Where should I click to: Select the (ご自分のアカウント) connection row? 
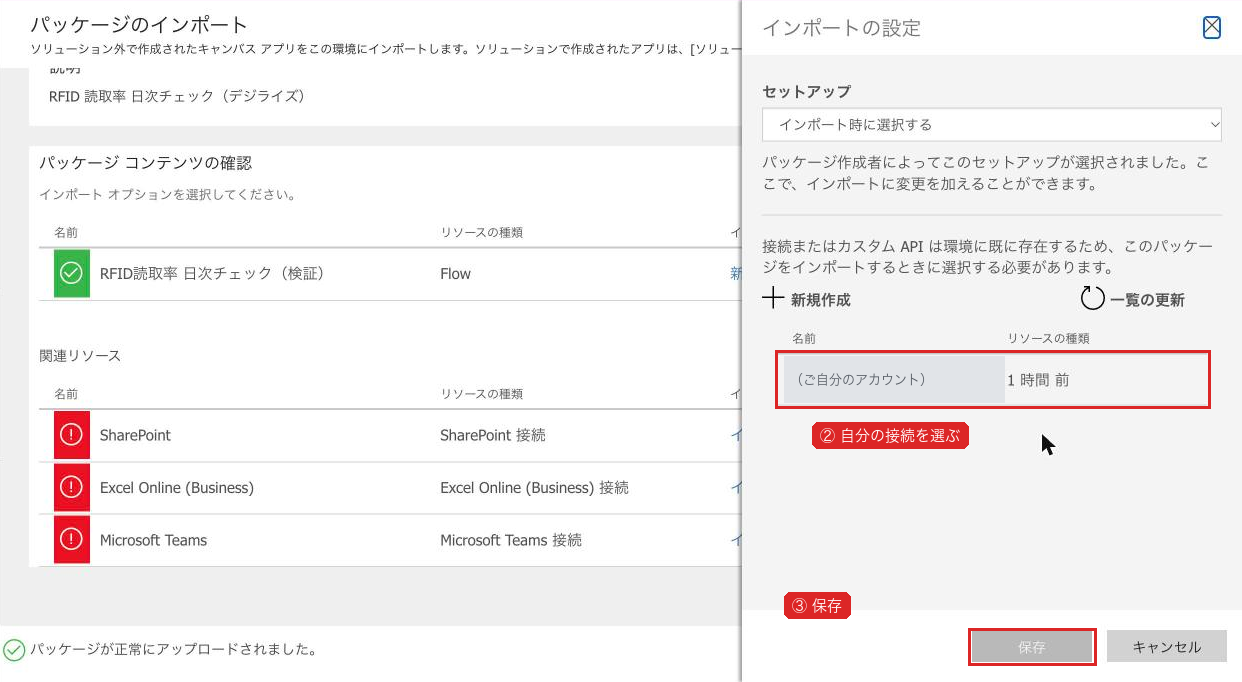[x=993, y=380]
